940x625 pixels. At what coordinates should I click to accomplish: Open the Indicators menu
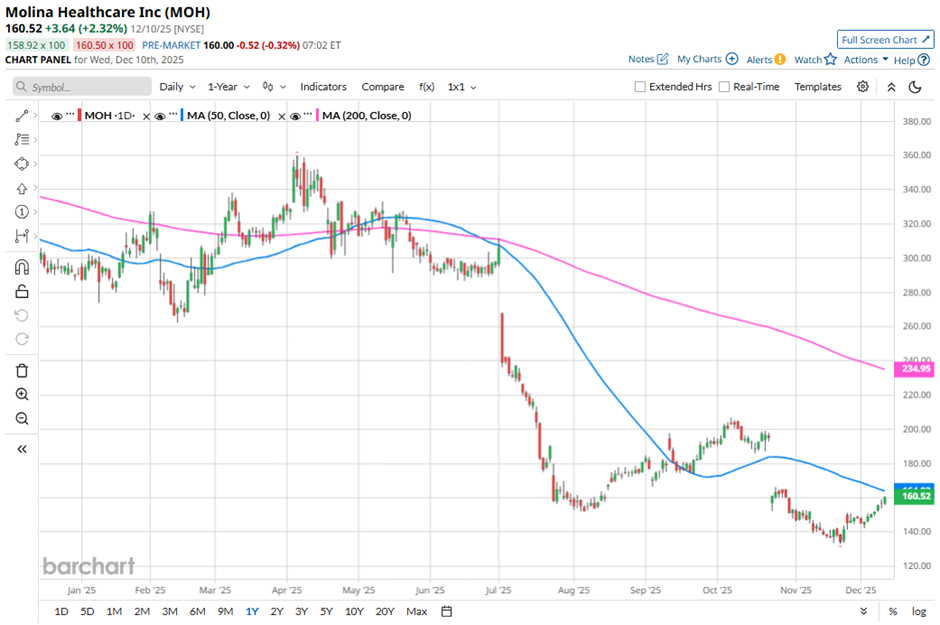click(x=323, y=87)
